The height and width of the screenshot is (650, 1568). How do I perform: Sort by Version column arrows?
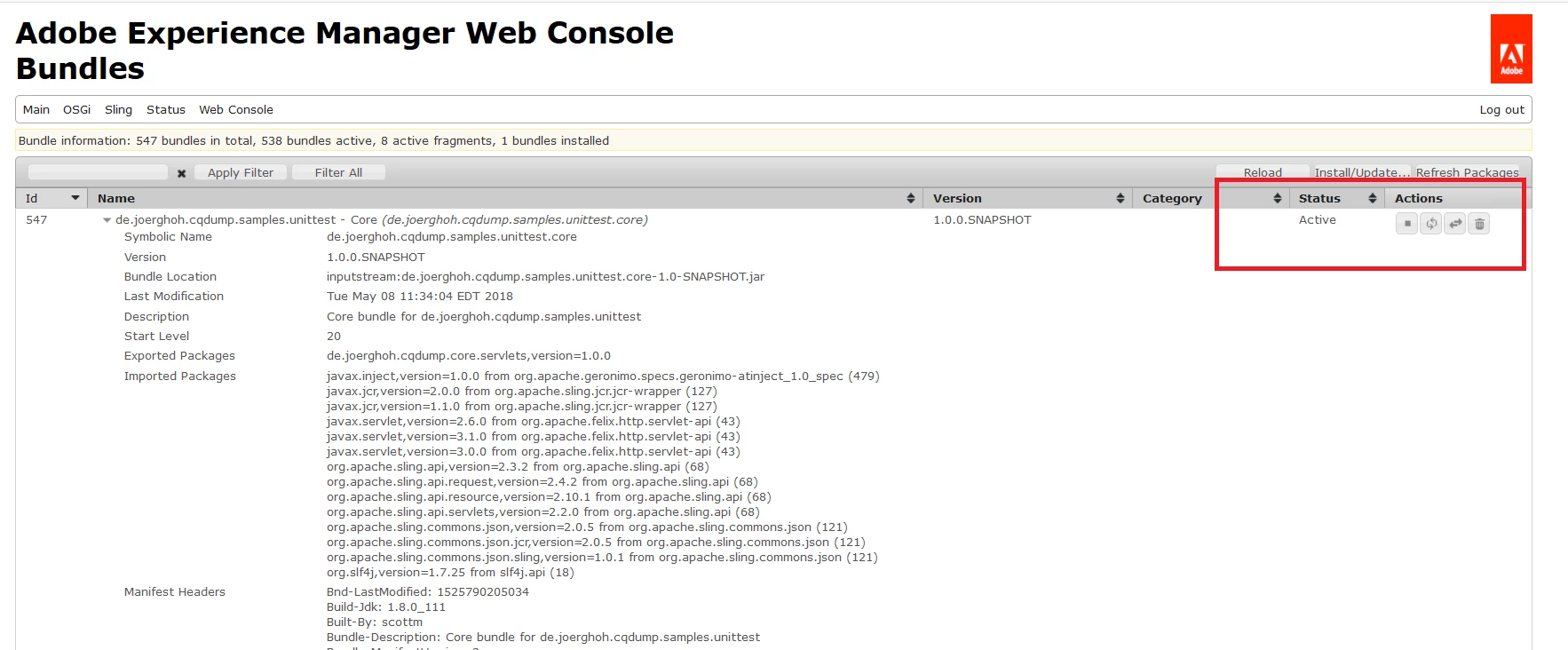click(1120, 198)
